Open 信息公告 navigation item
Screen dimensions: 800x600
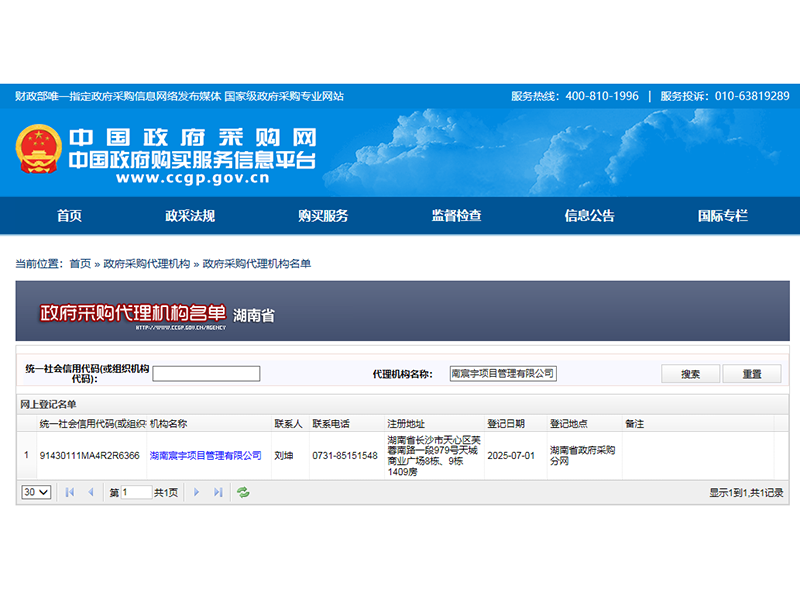coord(589,216)
